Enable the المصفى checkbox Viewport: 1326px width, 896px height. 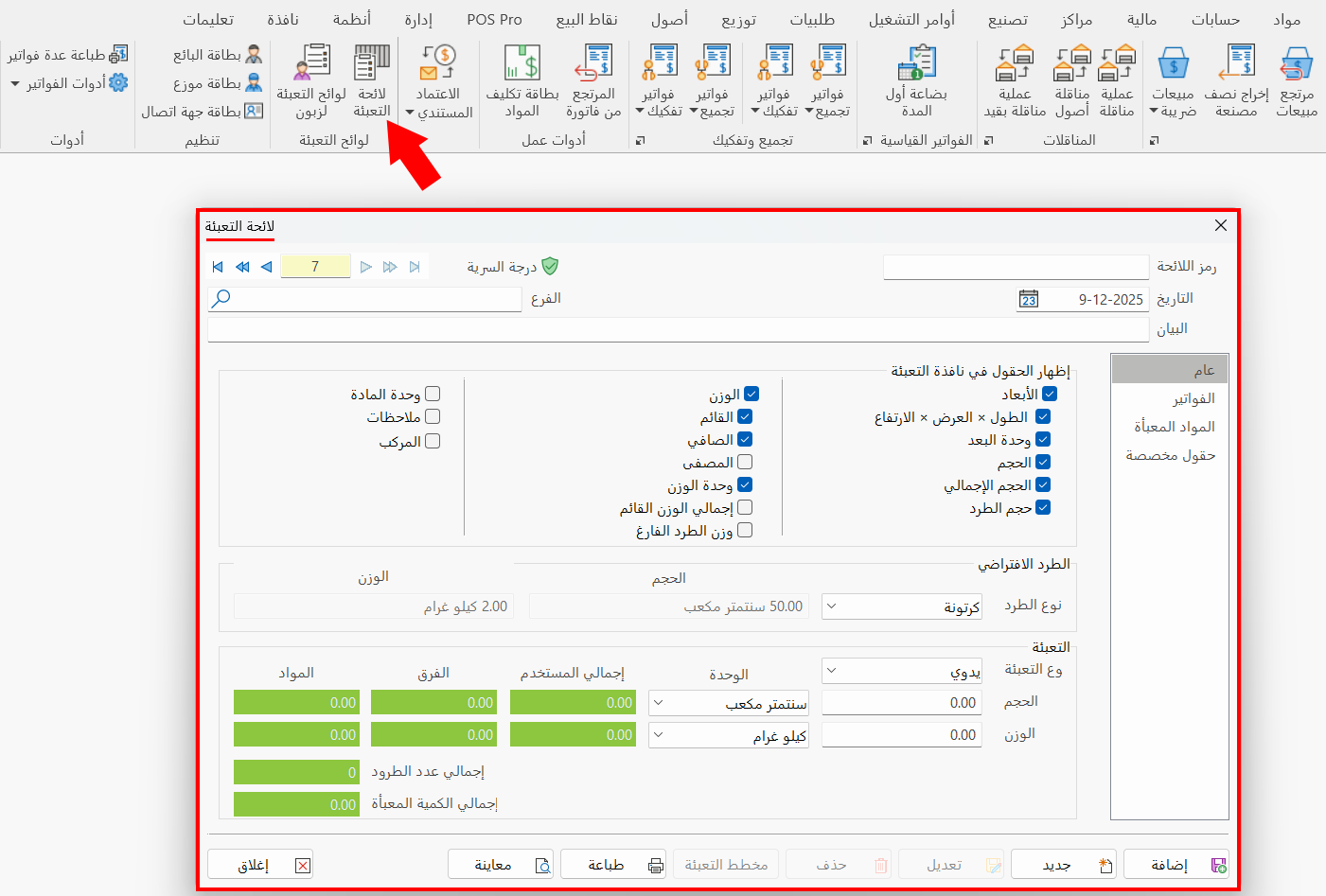pos(745,462)
